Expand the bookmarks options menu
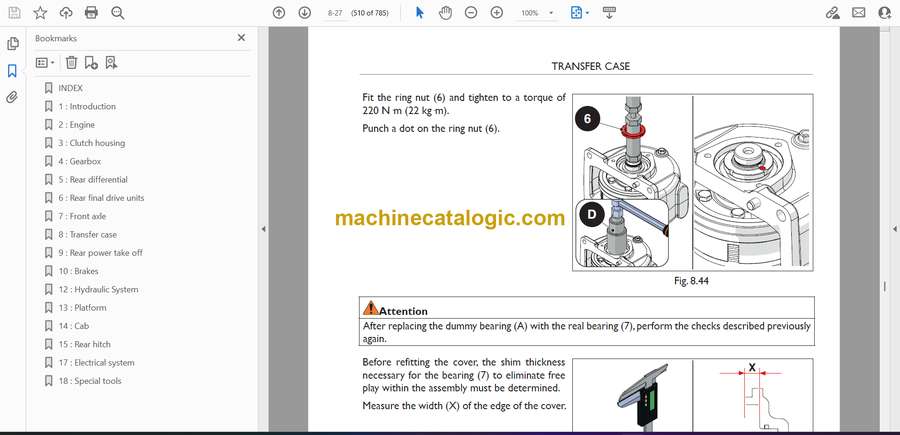The height and width of the screenshot is (435, 900). click(45, 62)
